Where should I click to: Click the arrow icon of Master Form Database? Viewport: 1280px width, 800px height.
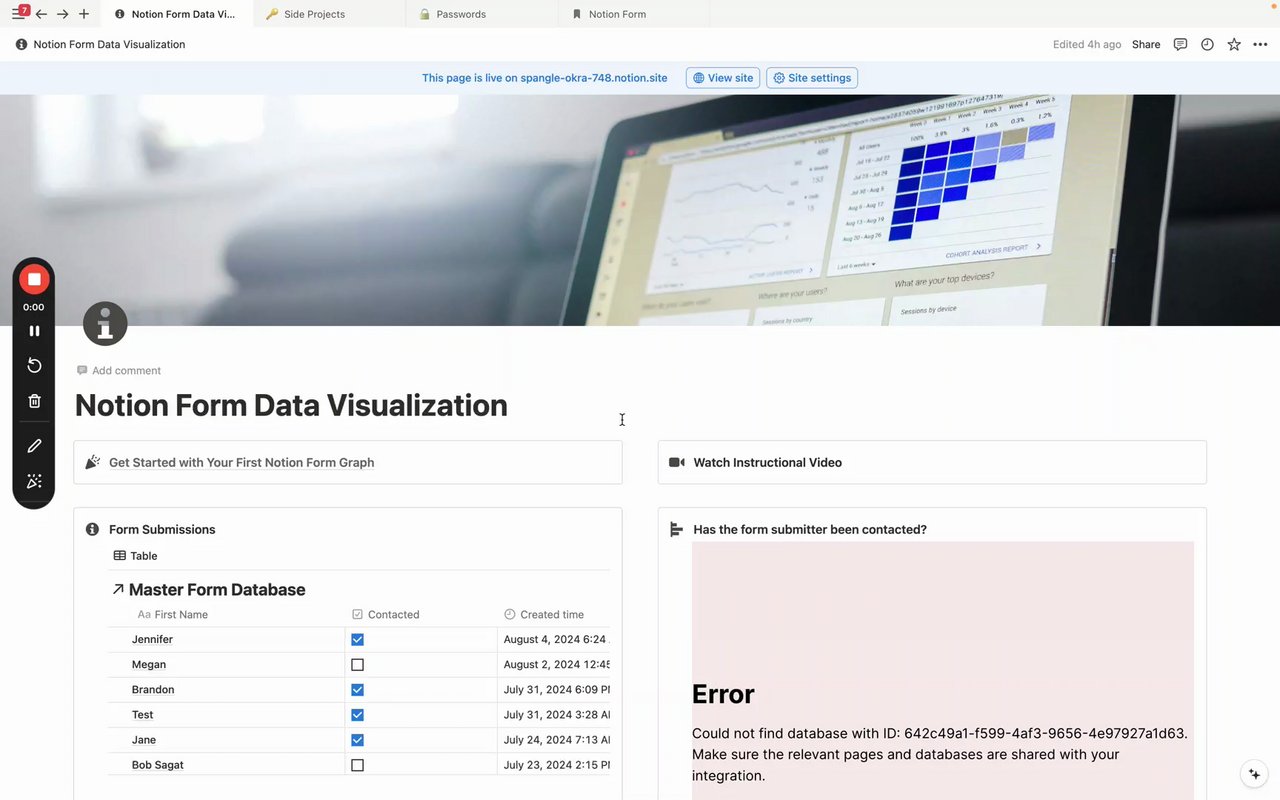tap(118, 590)
